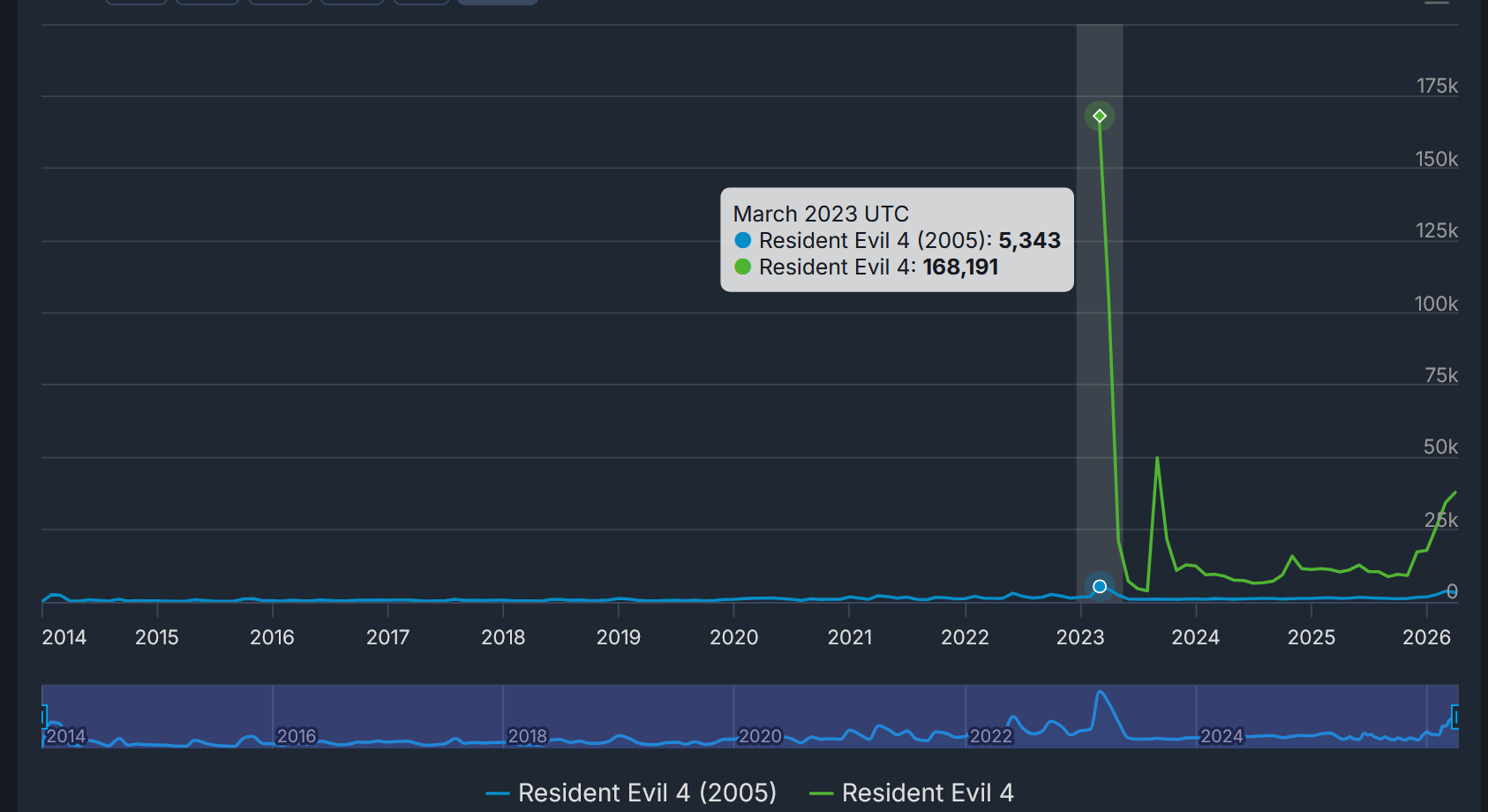Click the 2026 label on the x-axis
Viewport: 1488px width, 812px height.
click(1427, 637)
